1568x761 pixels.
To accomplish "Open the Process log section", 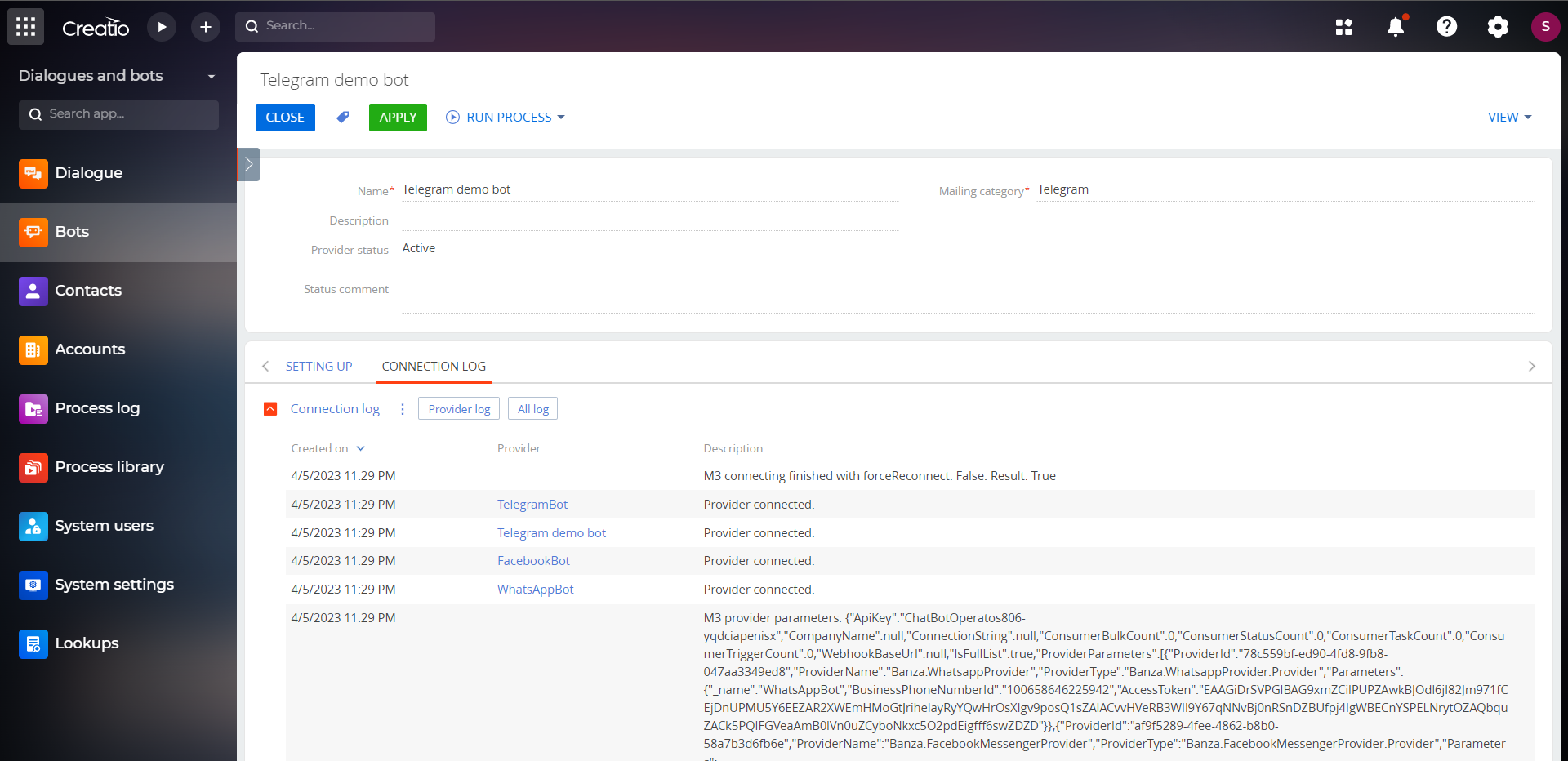I will 96,408.
